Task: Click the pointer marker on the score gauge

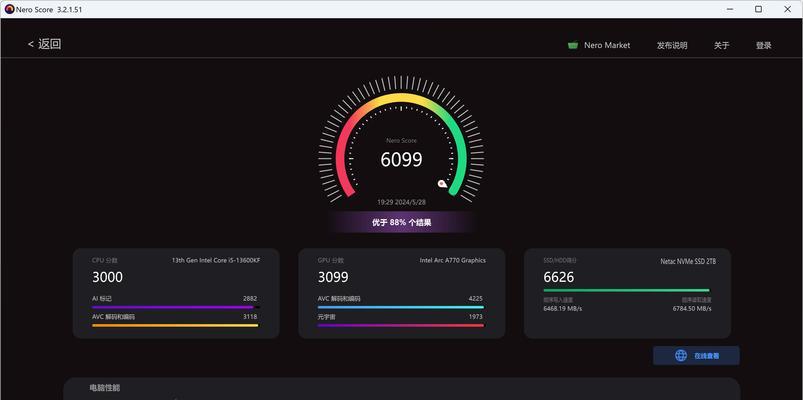Action: click(x=442, y=183)
